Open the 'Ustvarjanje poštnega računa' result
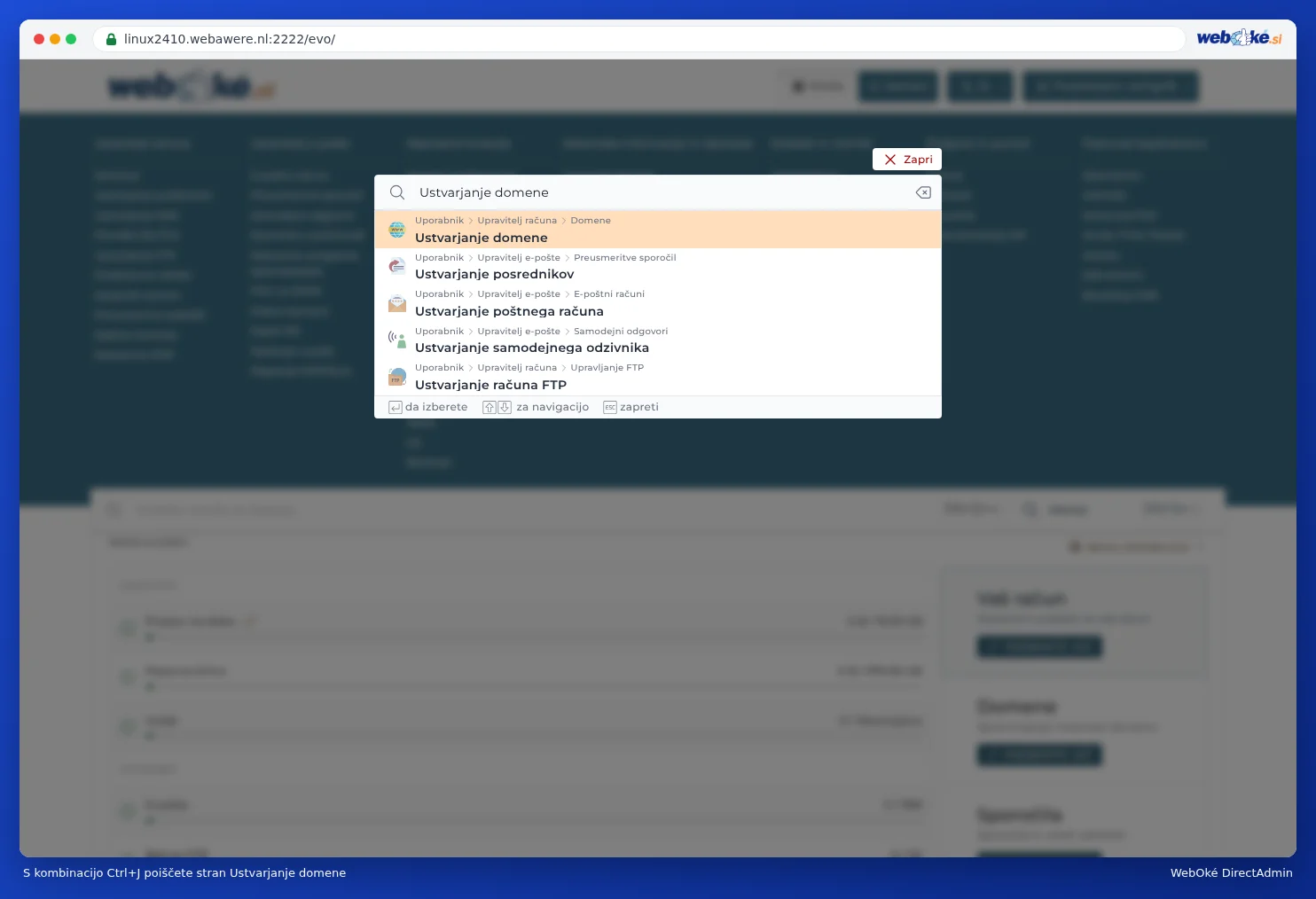The image size is (1316, 899). coord(658,303)
